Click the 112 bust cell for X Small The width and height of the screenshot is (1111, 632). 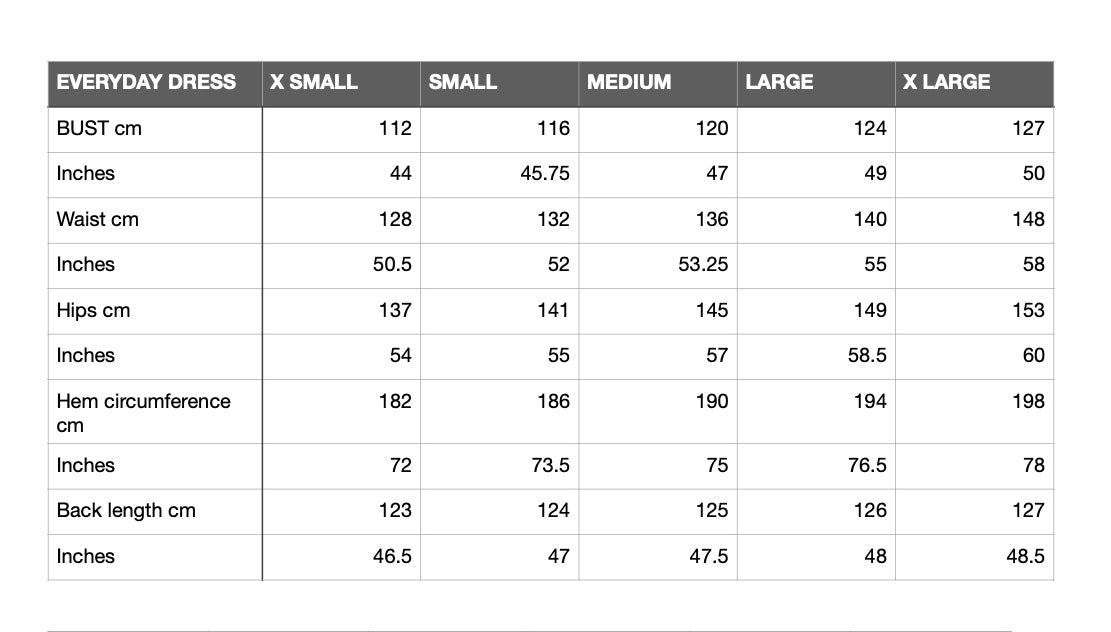click(x=342, y=130)
